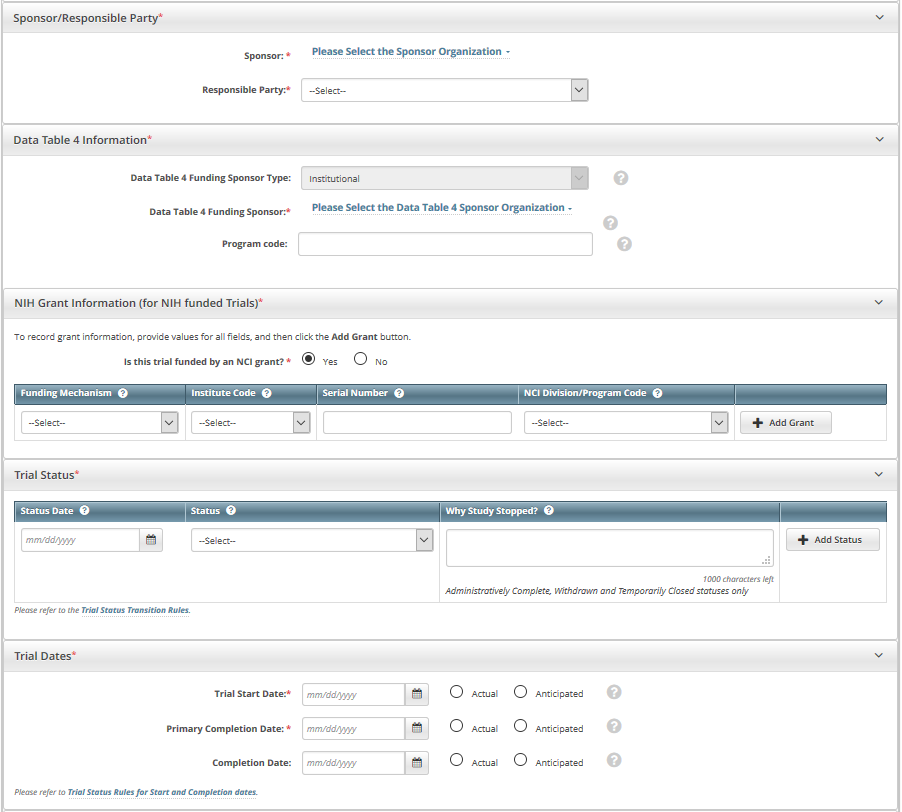Choose Anticipated for Completion Date
The width and height of the screenshot is (902, 812).
520,760
